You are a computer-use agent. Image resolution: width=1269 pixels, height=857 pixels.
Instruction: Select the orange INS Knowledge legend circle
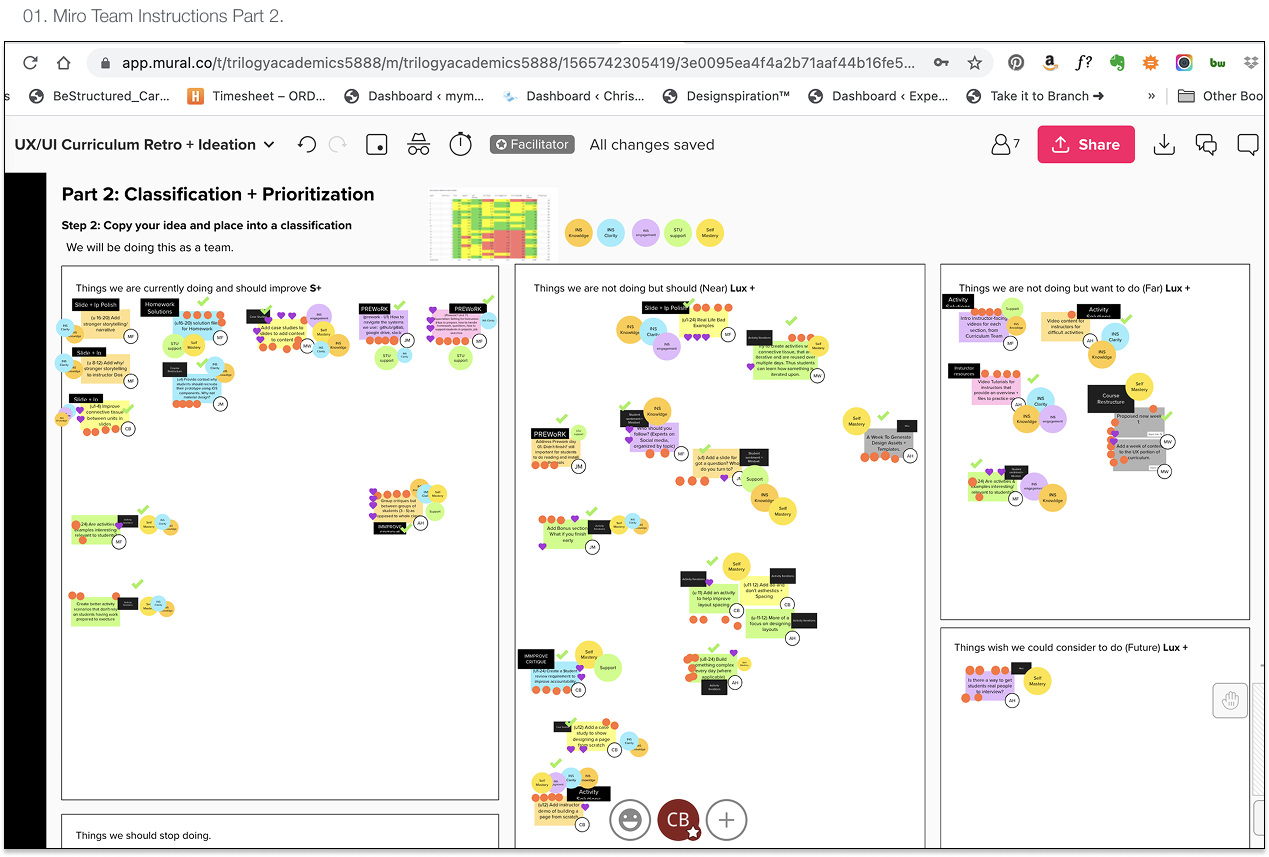coord(579,233)
